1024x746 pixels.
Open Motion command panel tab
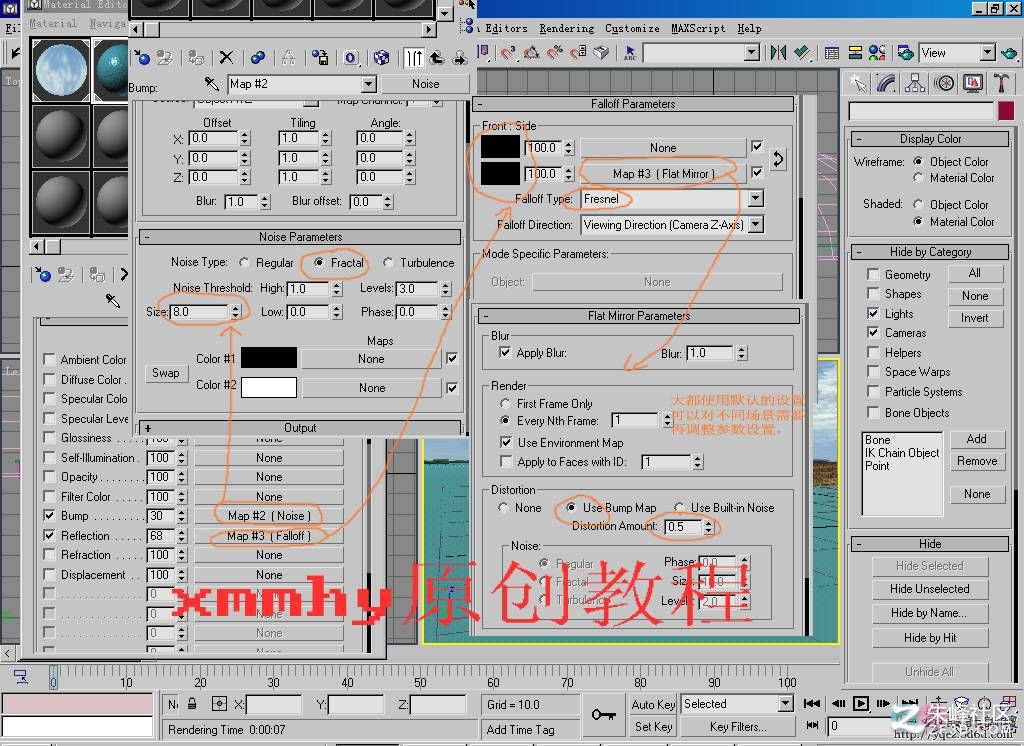(944, 83)
